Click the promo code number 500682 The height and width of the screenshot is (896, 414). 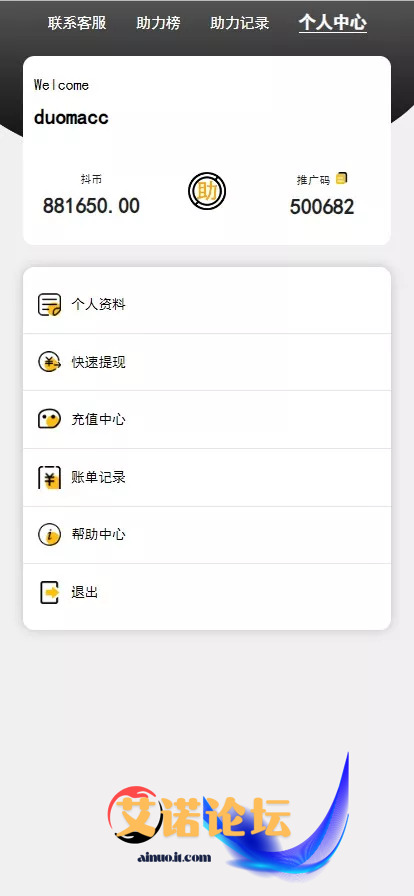tap(322, 207)
